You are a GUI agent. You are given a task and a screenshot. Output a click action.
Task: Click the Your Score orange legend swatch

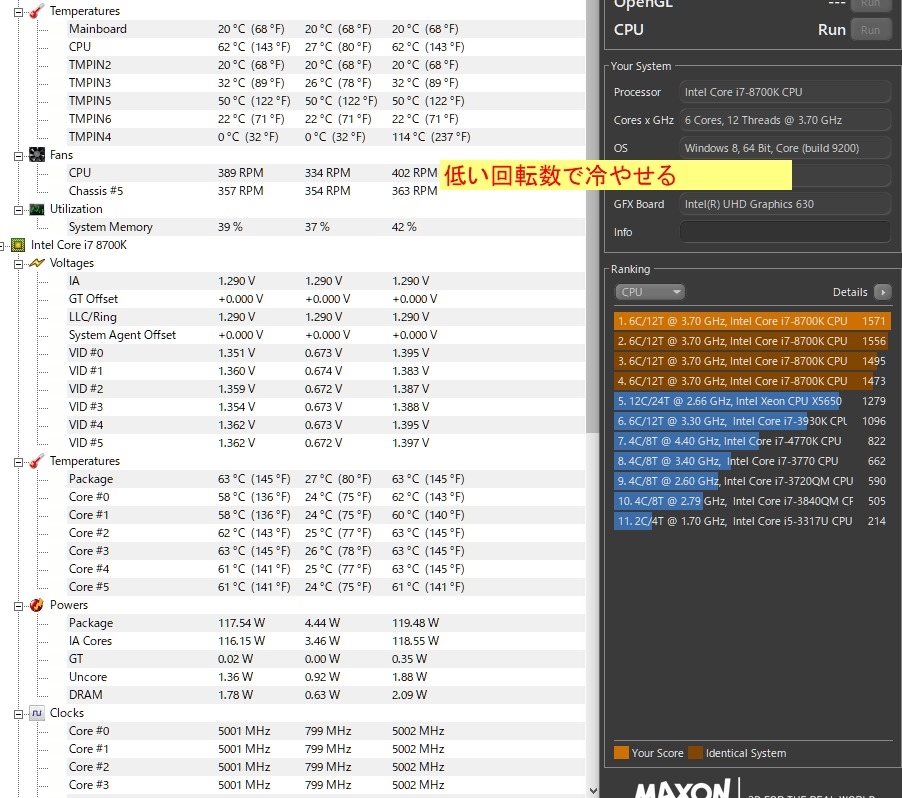[621, 753]
